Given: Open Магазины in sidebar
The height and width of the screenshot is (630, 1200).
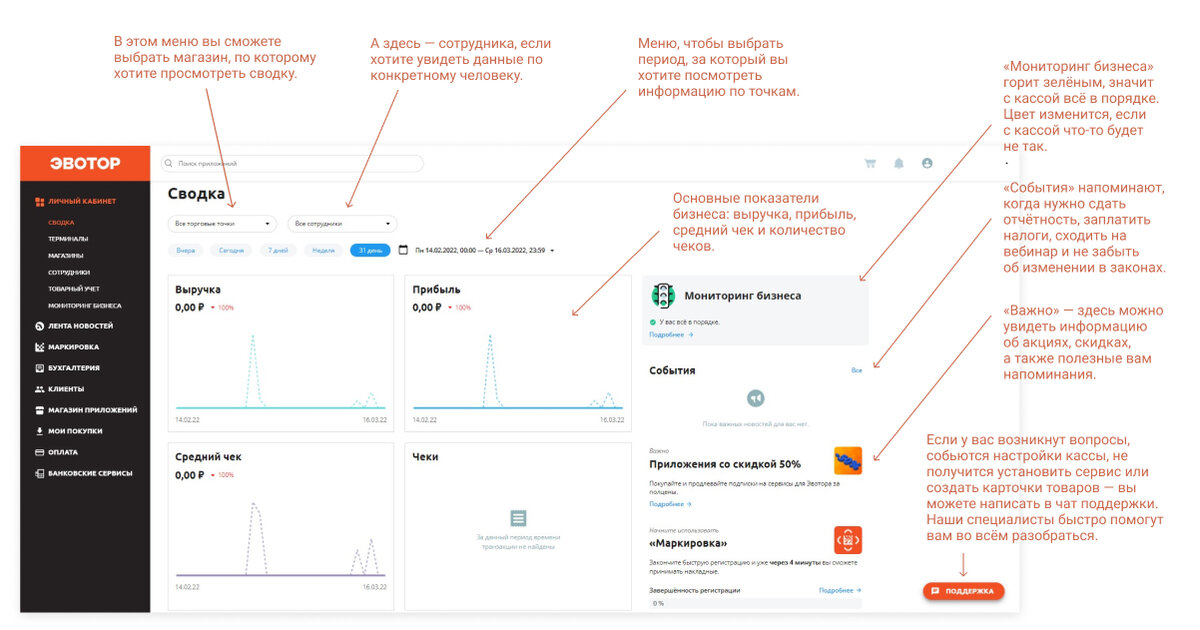Looking at the screenshot, I should pyautogui.click(x=66, y=255).
